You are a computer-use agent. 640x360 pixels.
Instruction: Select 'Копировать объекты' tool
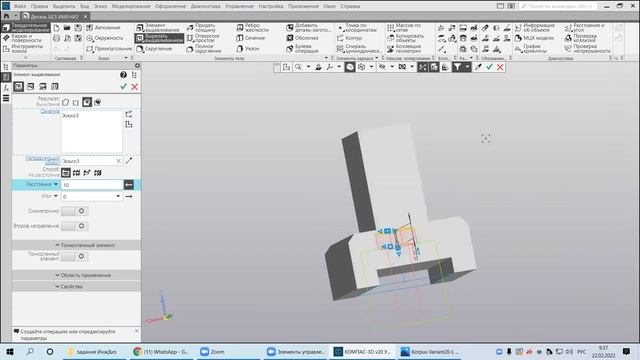click(x=406, y=38)
